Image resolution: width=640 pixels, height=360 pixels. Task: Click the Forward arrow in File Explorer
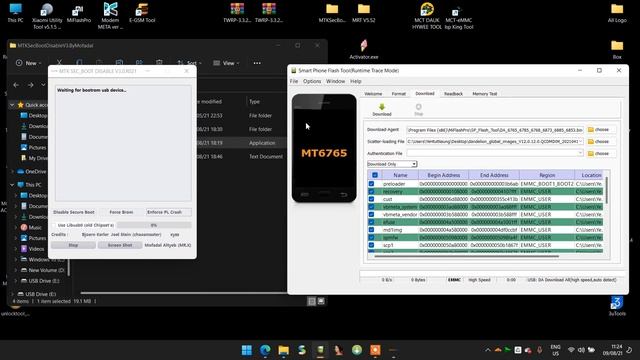31,85
